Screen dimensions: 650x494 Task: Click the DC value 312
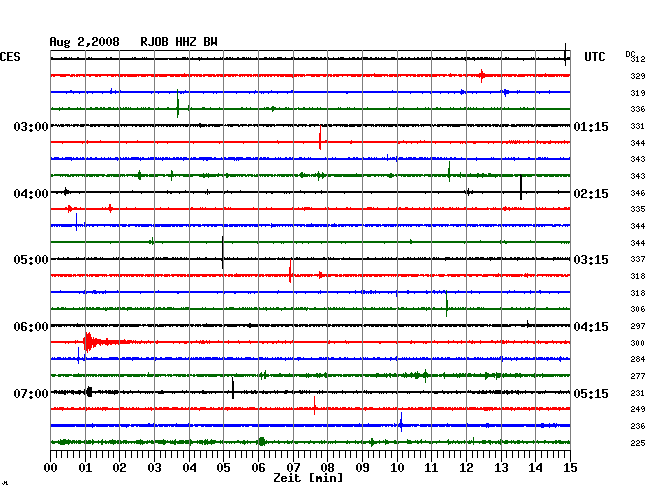(x=638, y=59)
